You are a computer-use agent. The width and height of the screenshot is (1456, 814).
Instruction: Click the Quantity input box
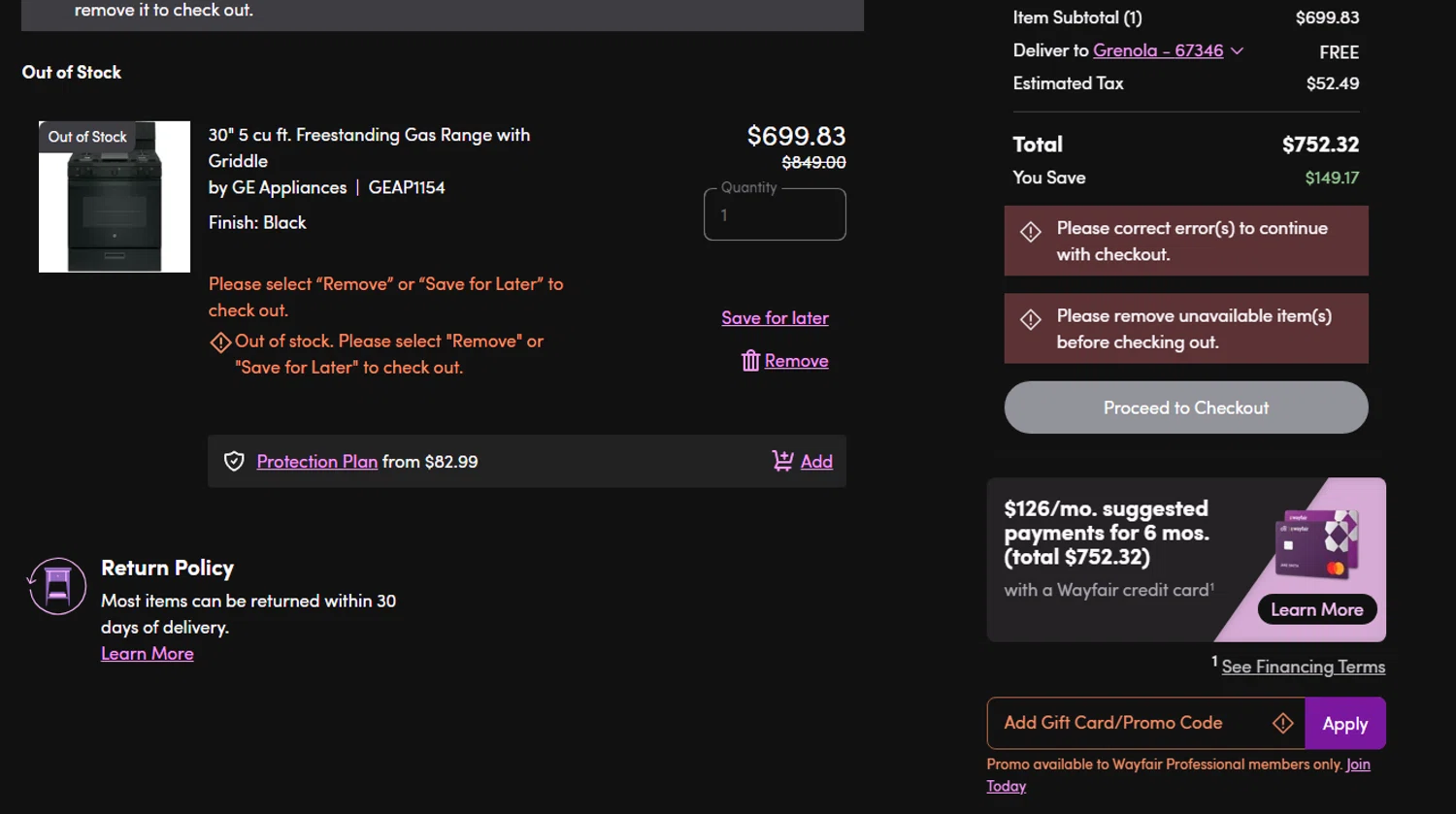775,214
